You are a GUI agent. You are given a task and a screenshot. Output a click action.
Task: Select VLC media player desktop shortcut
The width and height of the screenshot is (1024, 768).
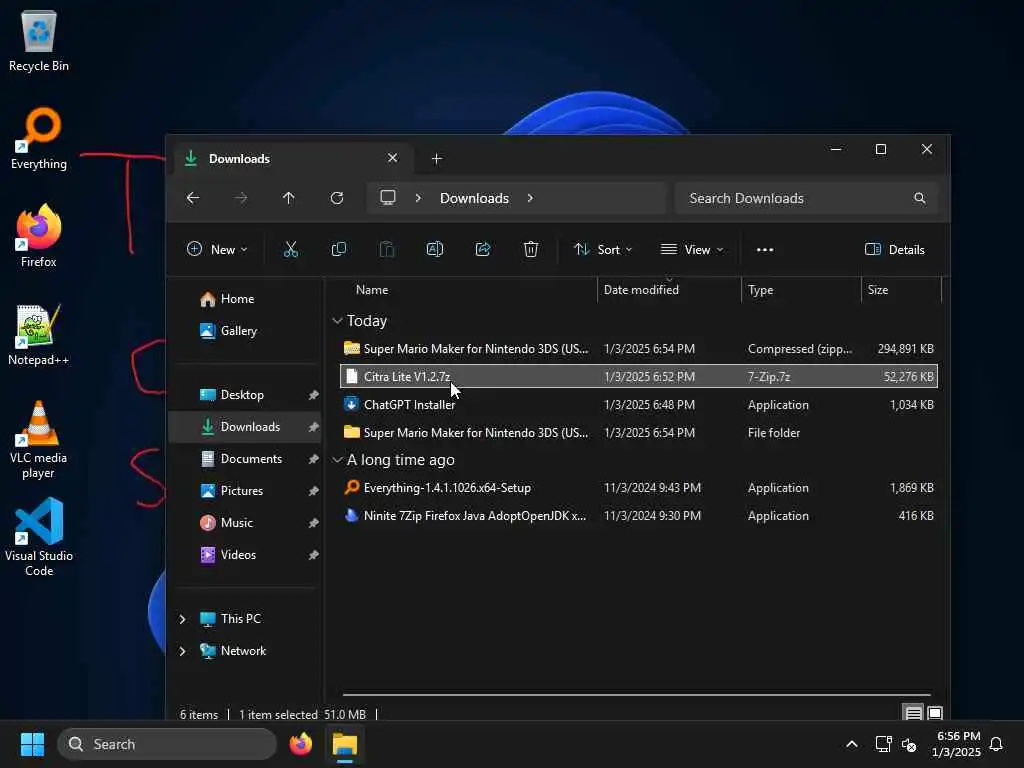[x=39, y=440]
